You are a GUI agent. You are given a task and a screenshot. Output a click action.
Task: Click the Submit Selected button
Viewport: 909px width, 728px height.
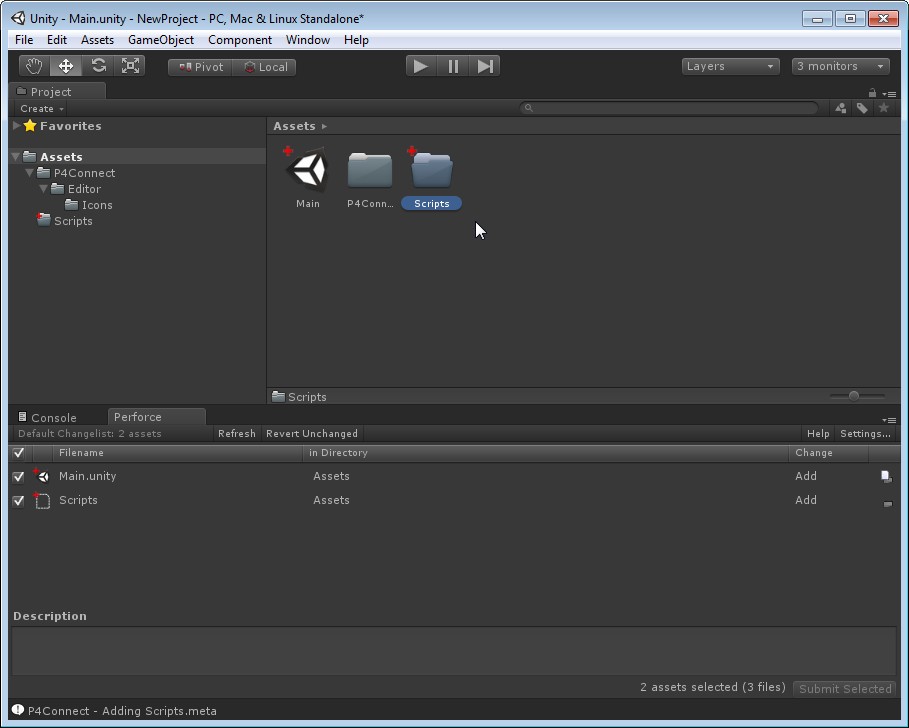(845, 689)
